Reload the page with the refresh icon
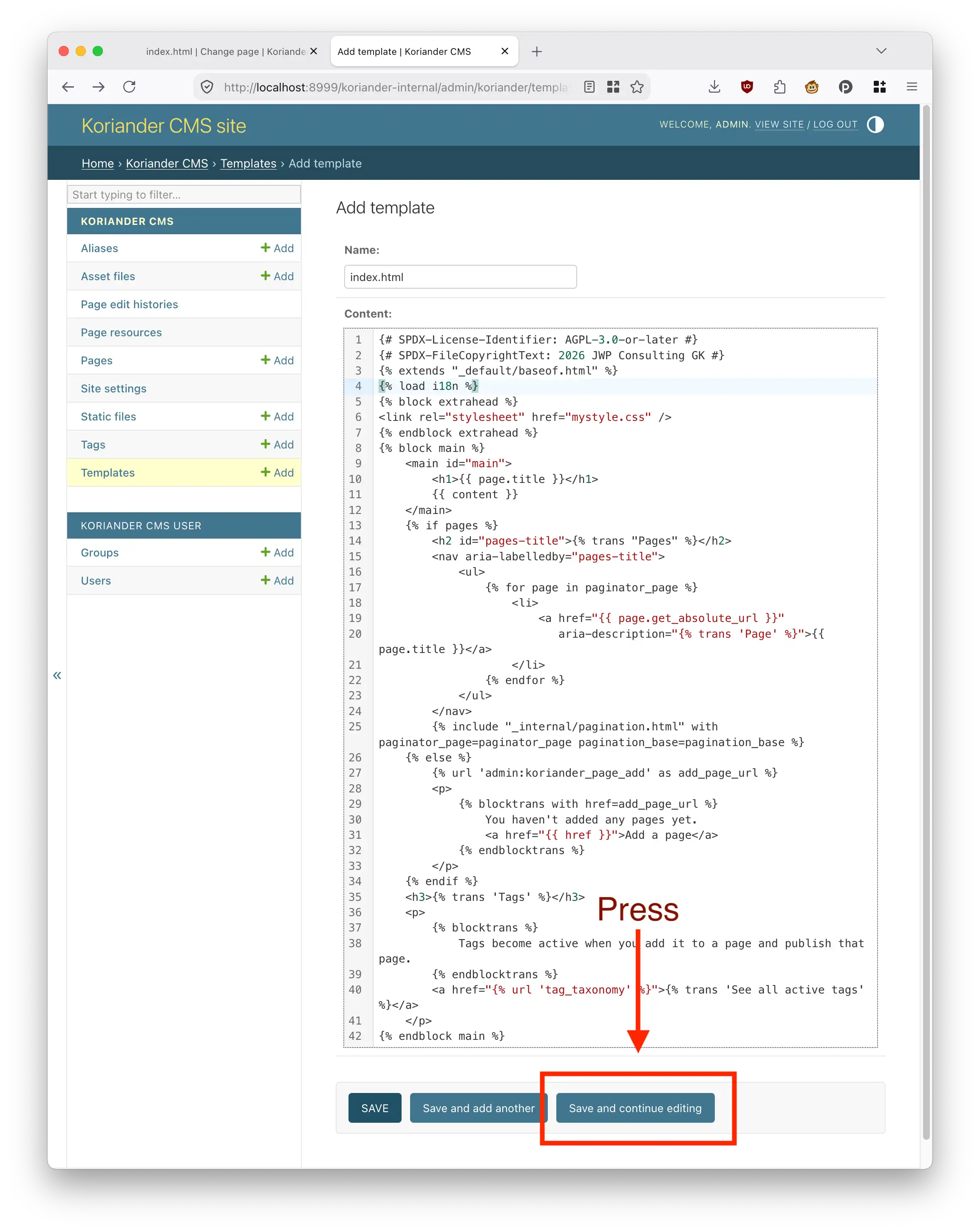 130,87
